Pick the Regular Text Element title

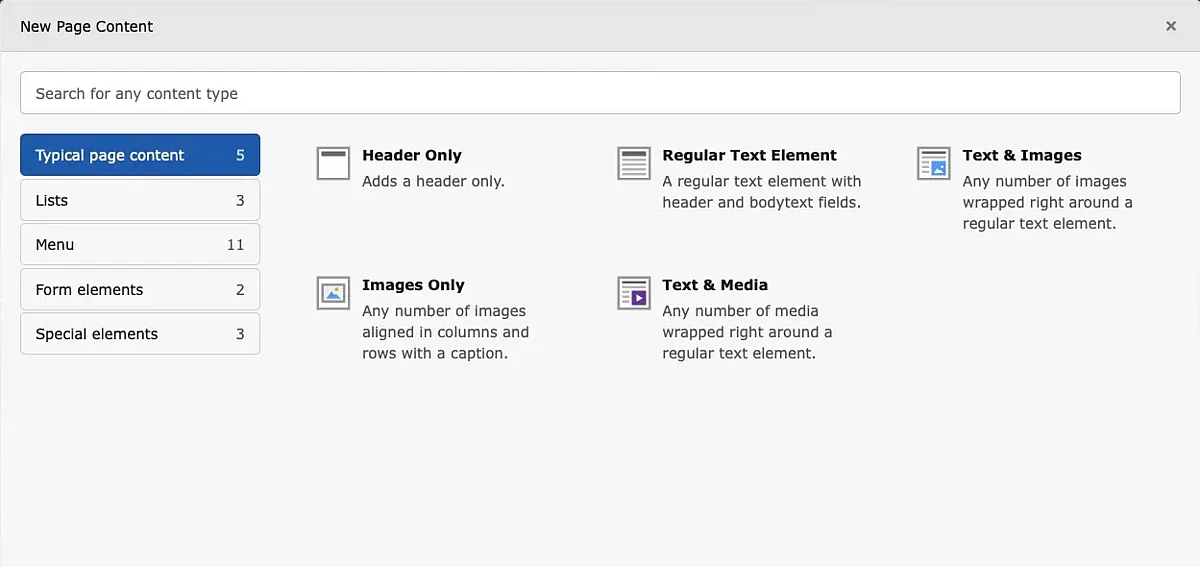[x=749, y=155]
